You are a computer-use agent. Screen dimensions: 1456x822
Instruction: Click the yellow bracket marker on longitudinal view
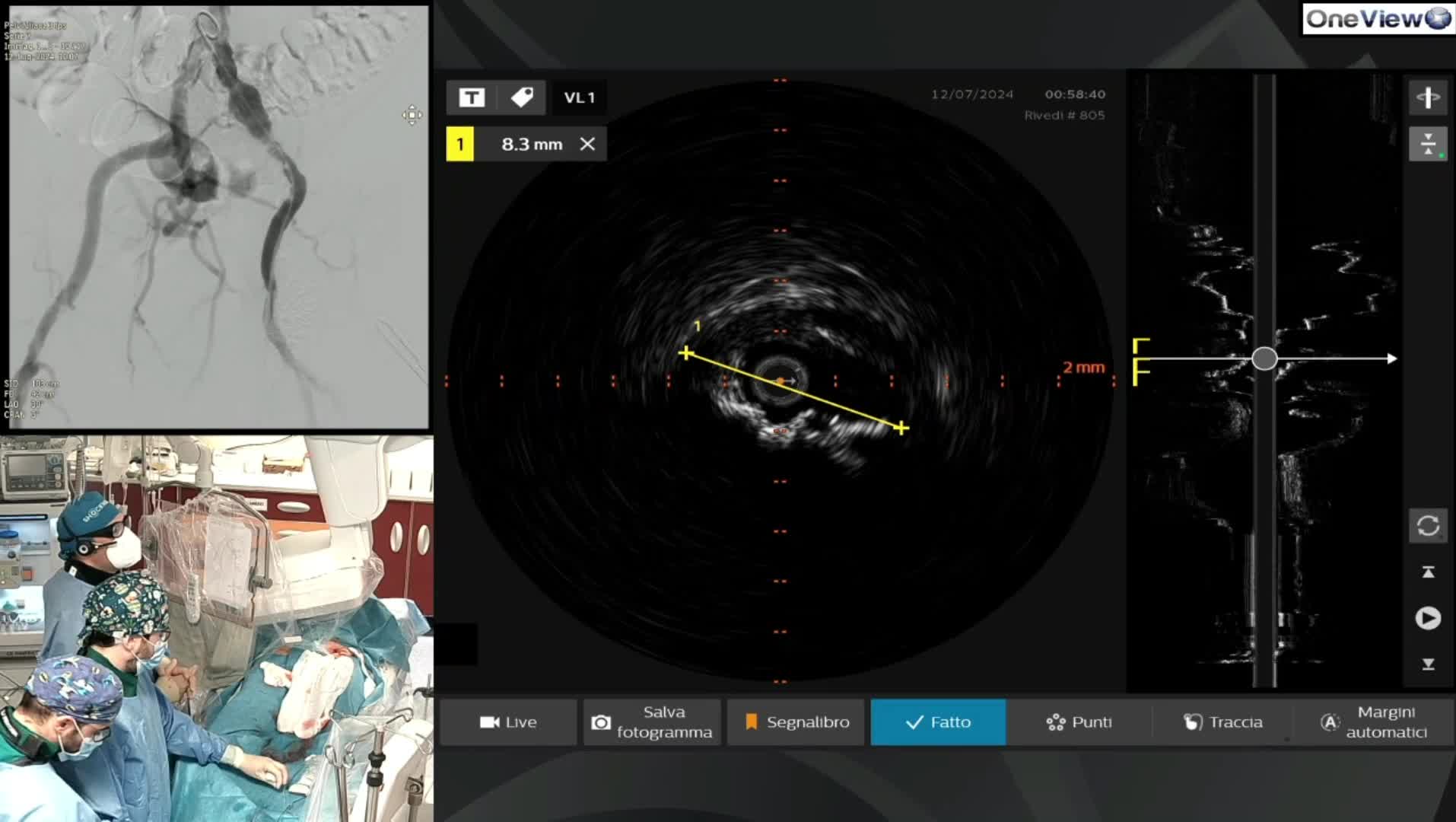[x=1140, y=362]
